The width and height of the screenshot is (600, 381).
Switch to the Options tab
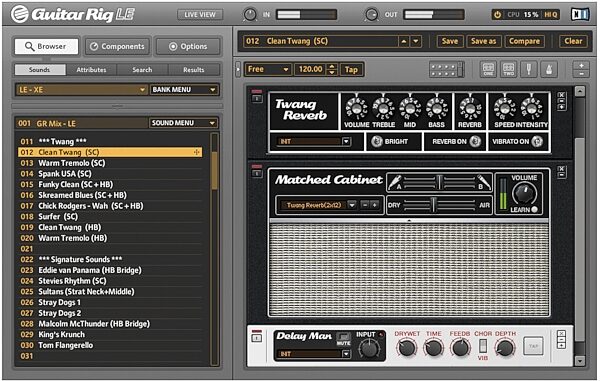tap(188, 46)
